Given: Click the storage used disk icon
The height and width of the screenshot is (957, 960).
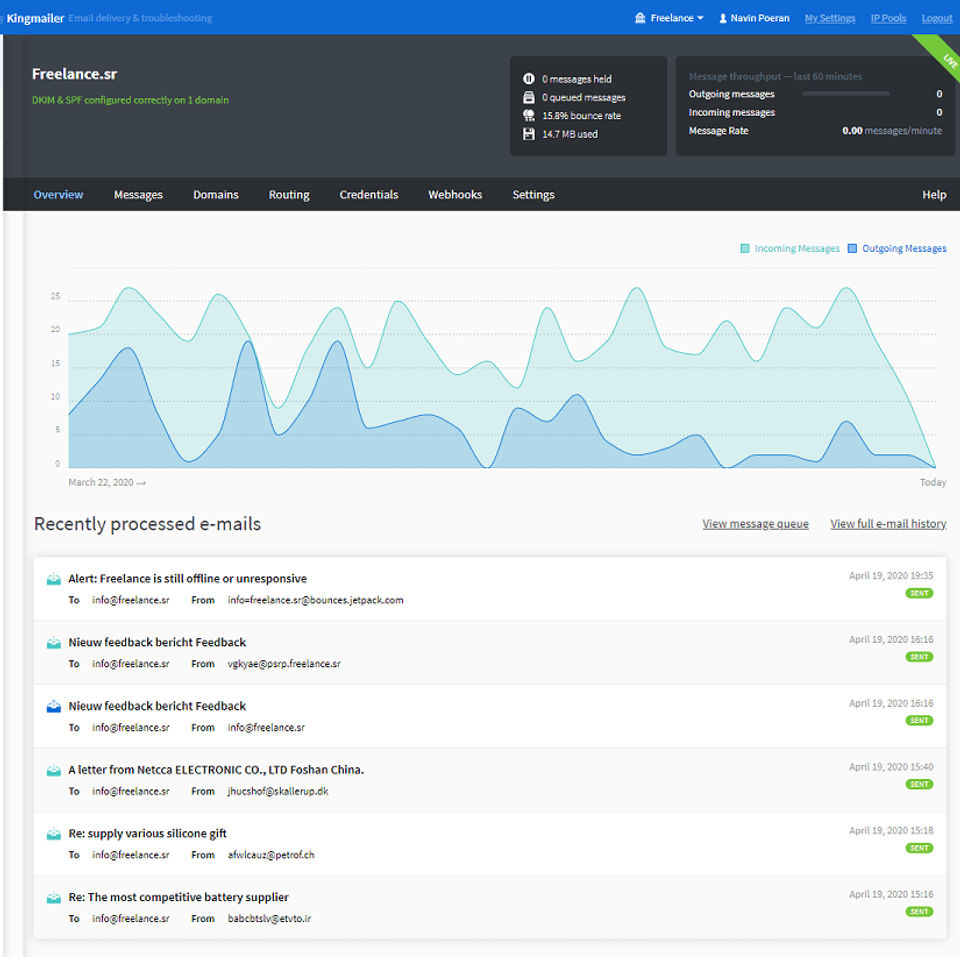Looking at the screenshot, I should point(529,134).
